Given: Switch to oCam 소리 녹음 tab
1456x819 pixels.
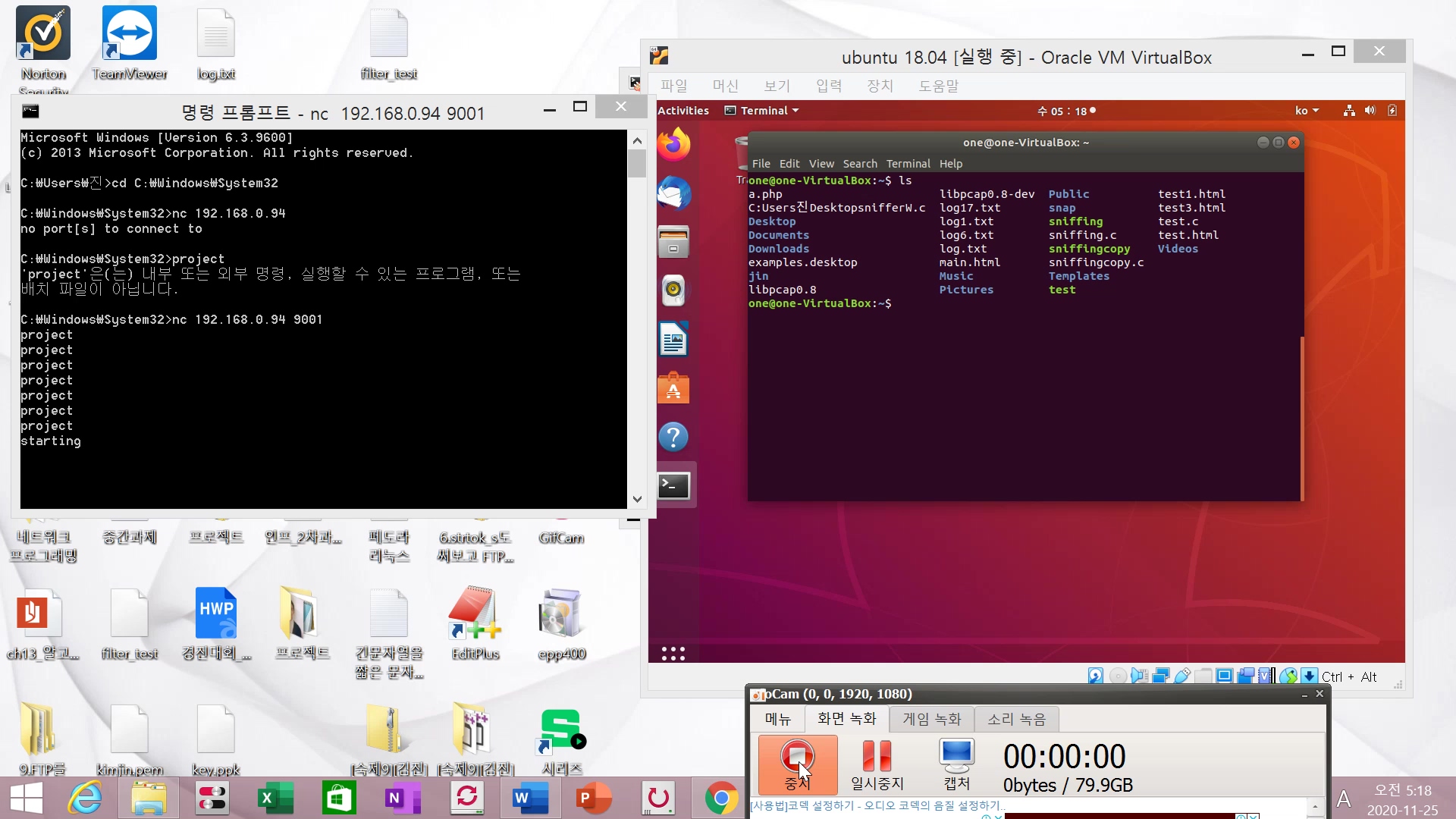Looking at the screenshot, I should (x=1016, y=719).
